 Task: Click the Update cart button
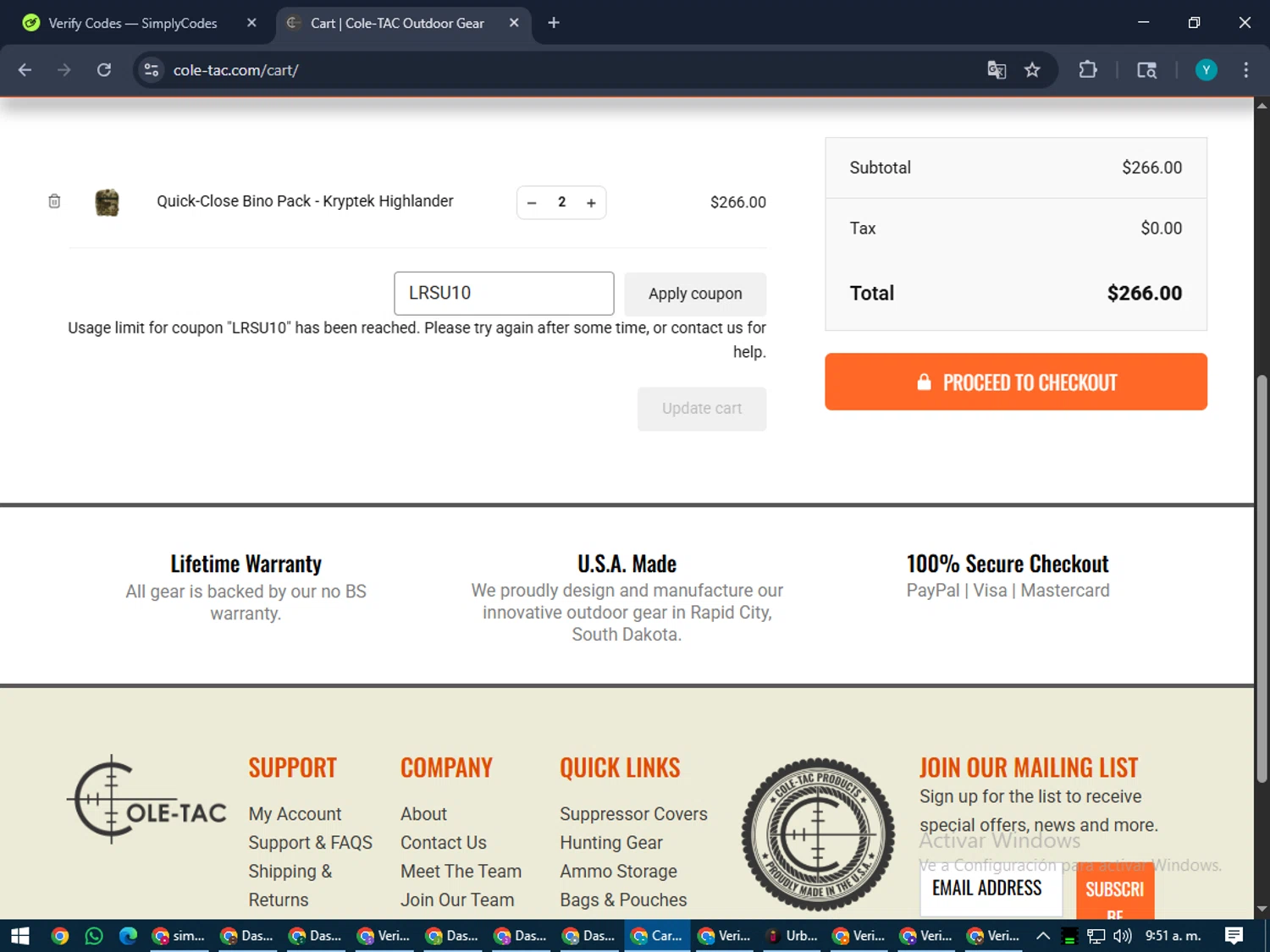[x=702, y=409]
